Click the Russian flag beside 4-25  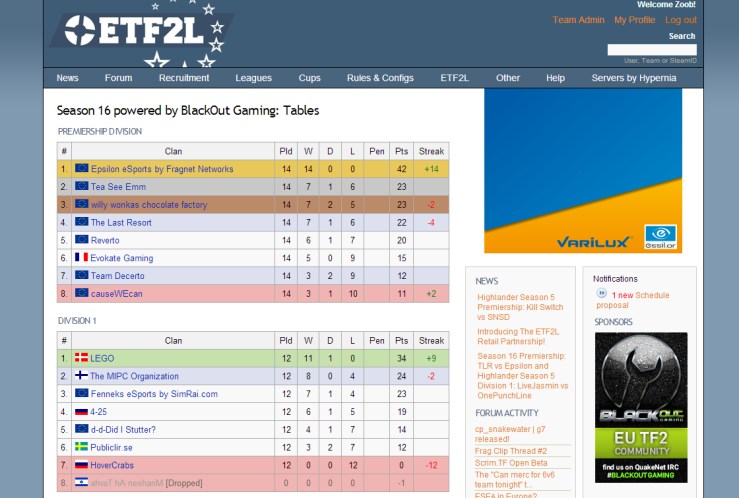pyautogui.click(x=82, y=411)
